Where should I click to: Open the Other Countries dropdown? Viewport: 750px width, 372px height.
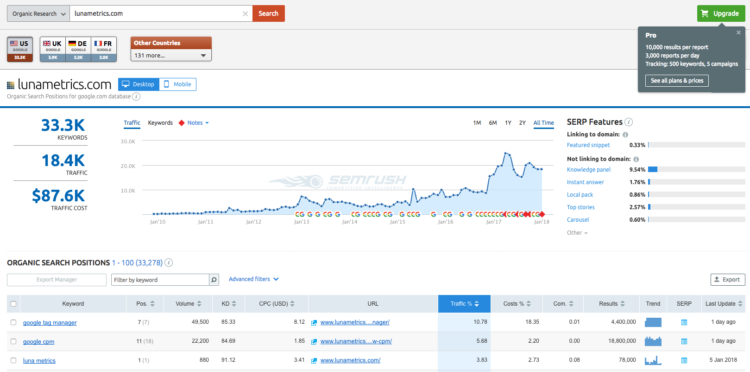coord(171,55)
